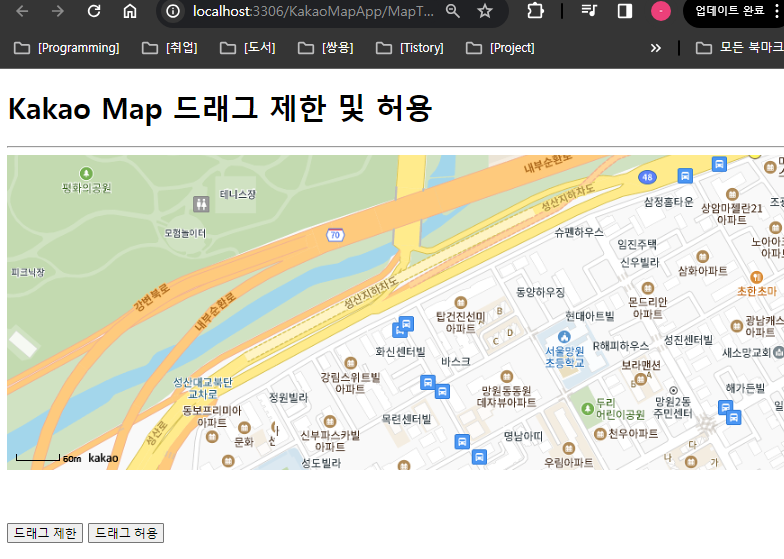Image resolution: width=784 pixels, height=559 pixels.
Task: Click the 성진센터빌 map label
Action: pyautogui.click(x=688, y=340)
